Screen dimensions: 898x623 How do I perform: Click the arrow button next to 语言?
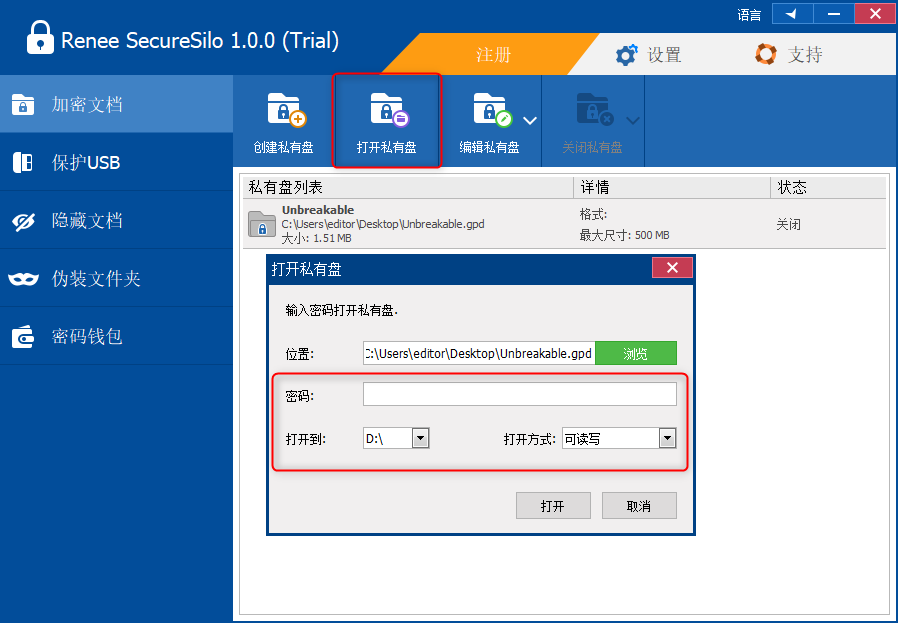[793, 14]
